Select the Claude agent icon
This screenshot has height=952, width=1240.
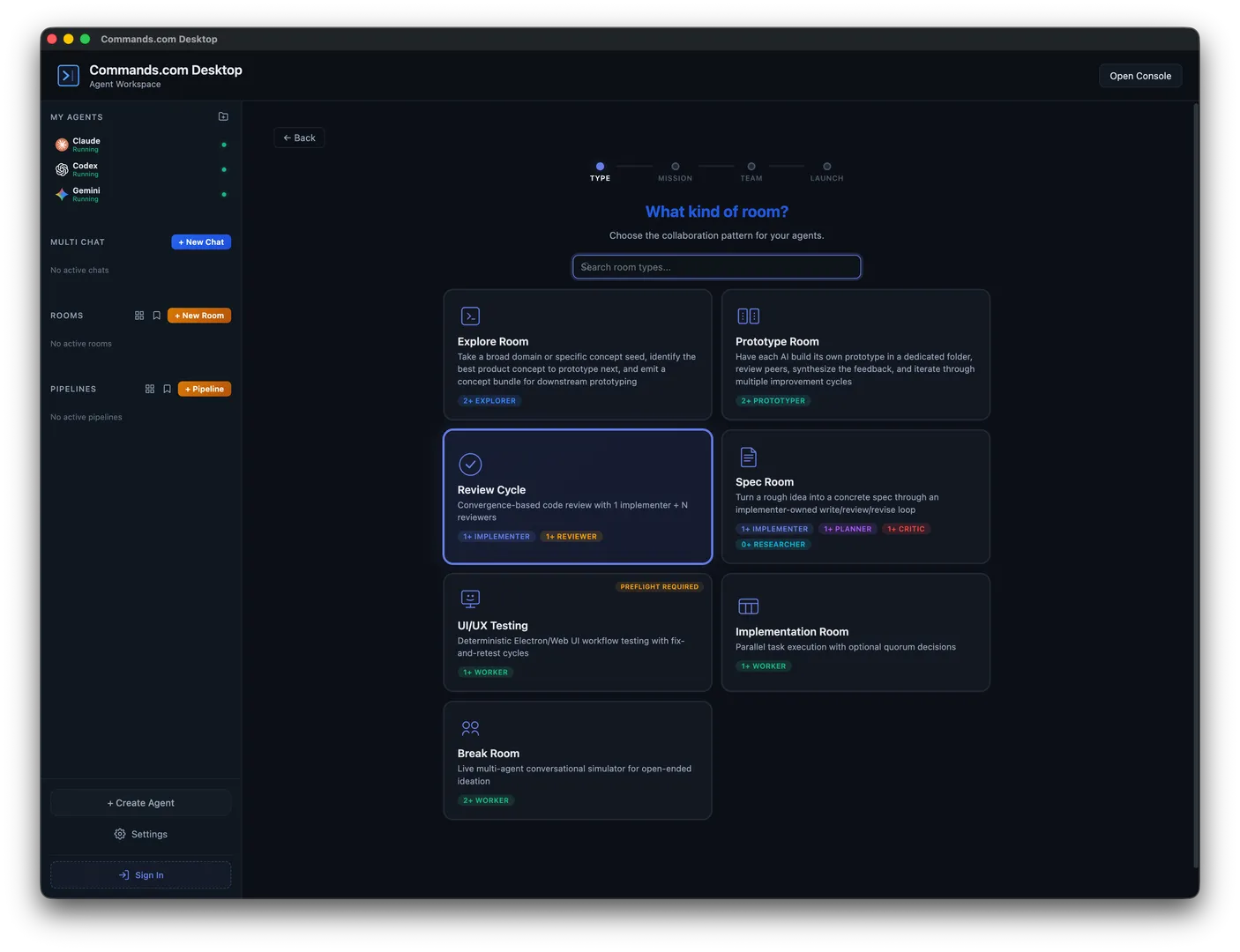[x=62, y=145]
